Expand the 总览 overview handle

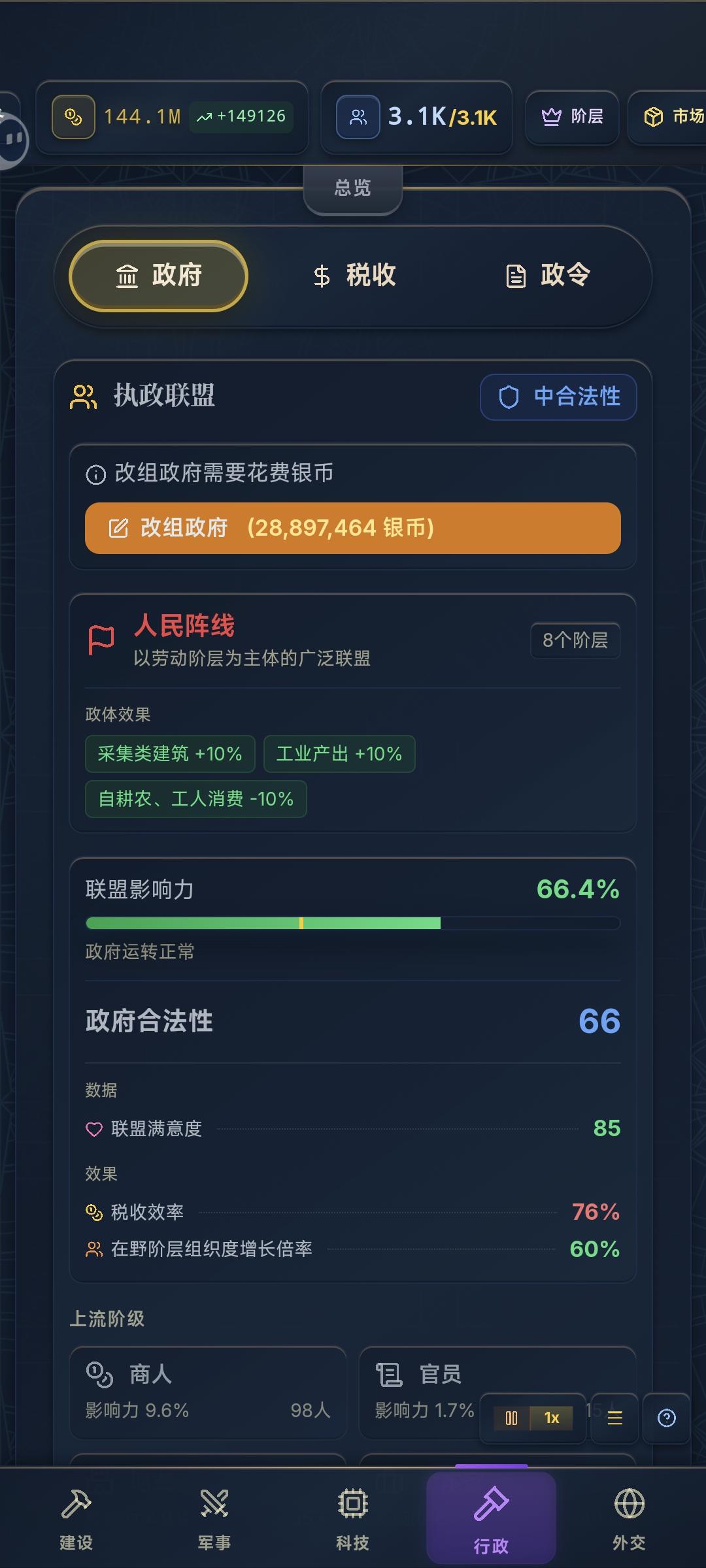pos(353,189)
